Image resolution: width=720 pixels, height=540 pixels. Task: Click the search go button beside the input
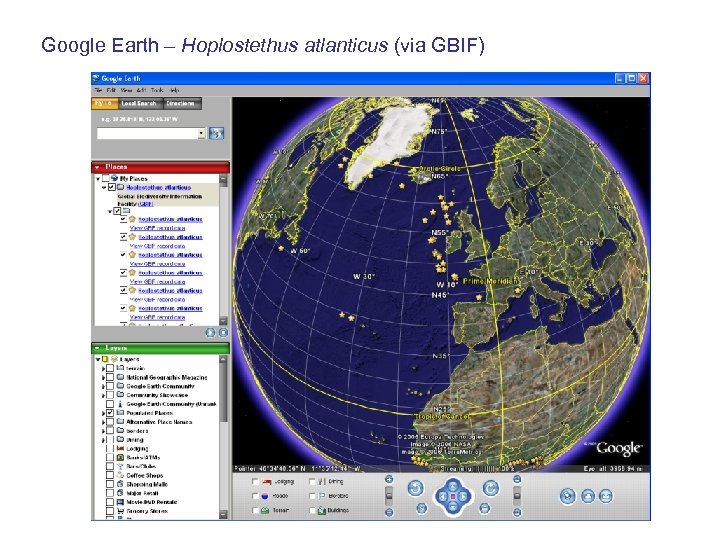pyautogui.click(x=216, y=133)
